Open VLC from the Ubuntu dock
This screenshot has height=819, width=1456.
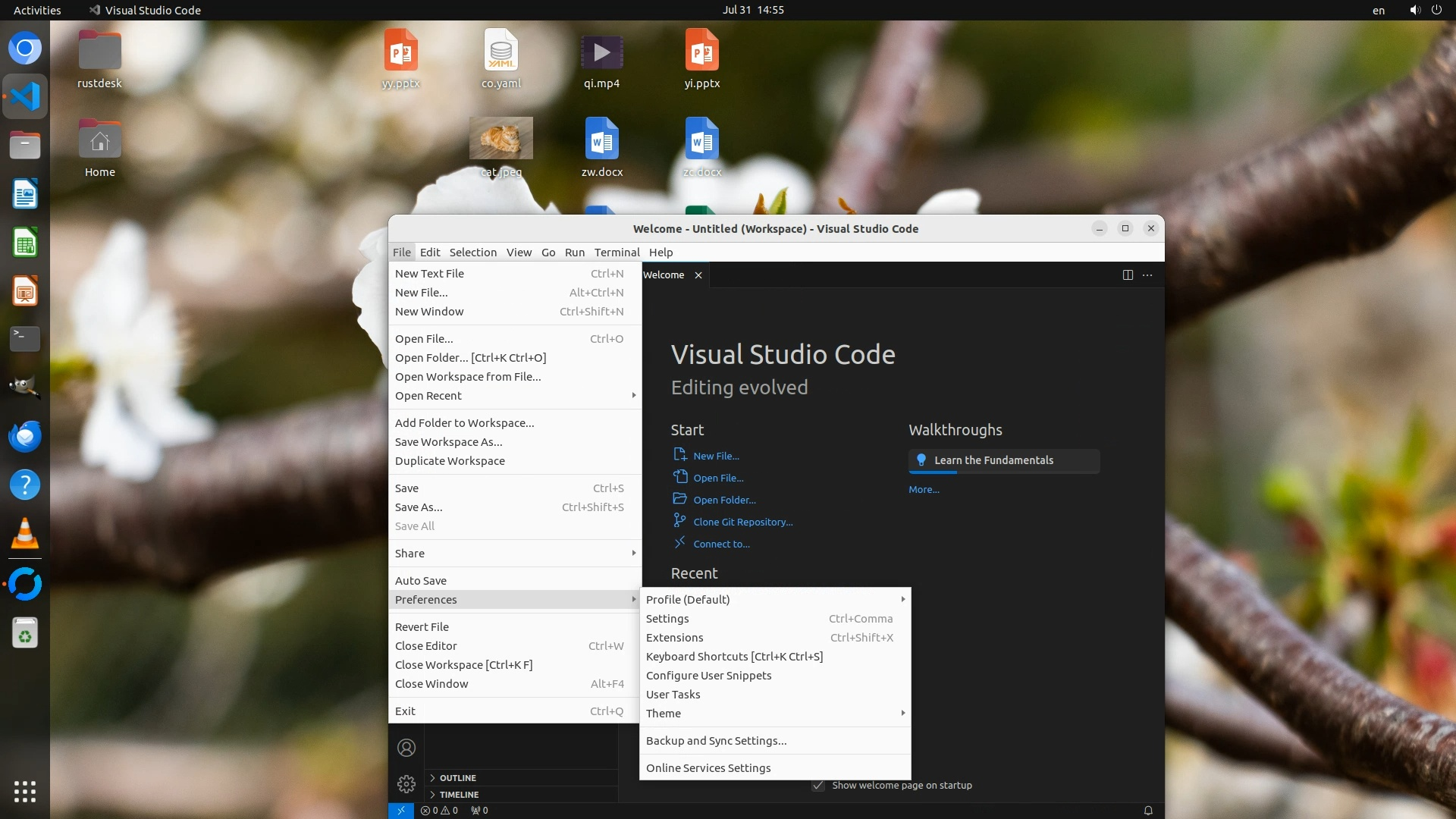pos(25,534)
